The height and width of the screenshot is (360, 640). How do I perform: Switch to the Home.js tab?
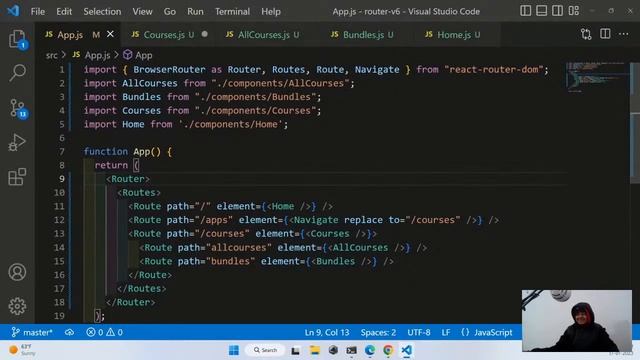click(x=453, y=35)
